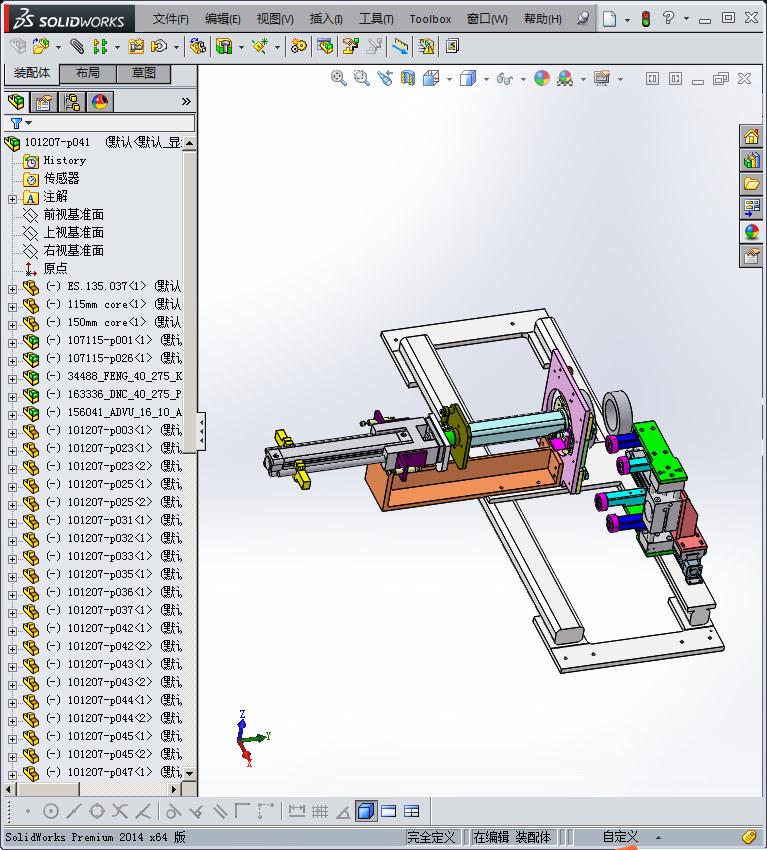Click the Edit Appearance color ball icon

click(542, 79)
